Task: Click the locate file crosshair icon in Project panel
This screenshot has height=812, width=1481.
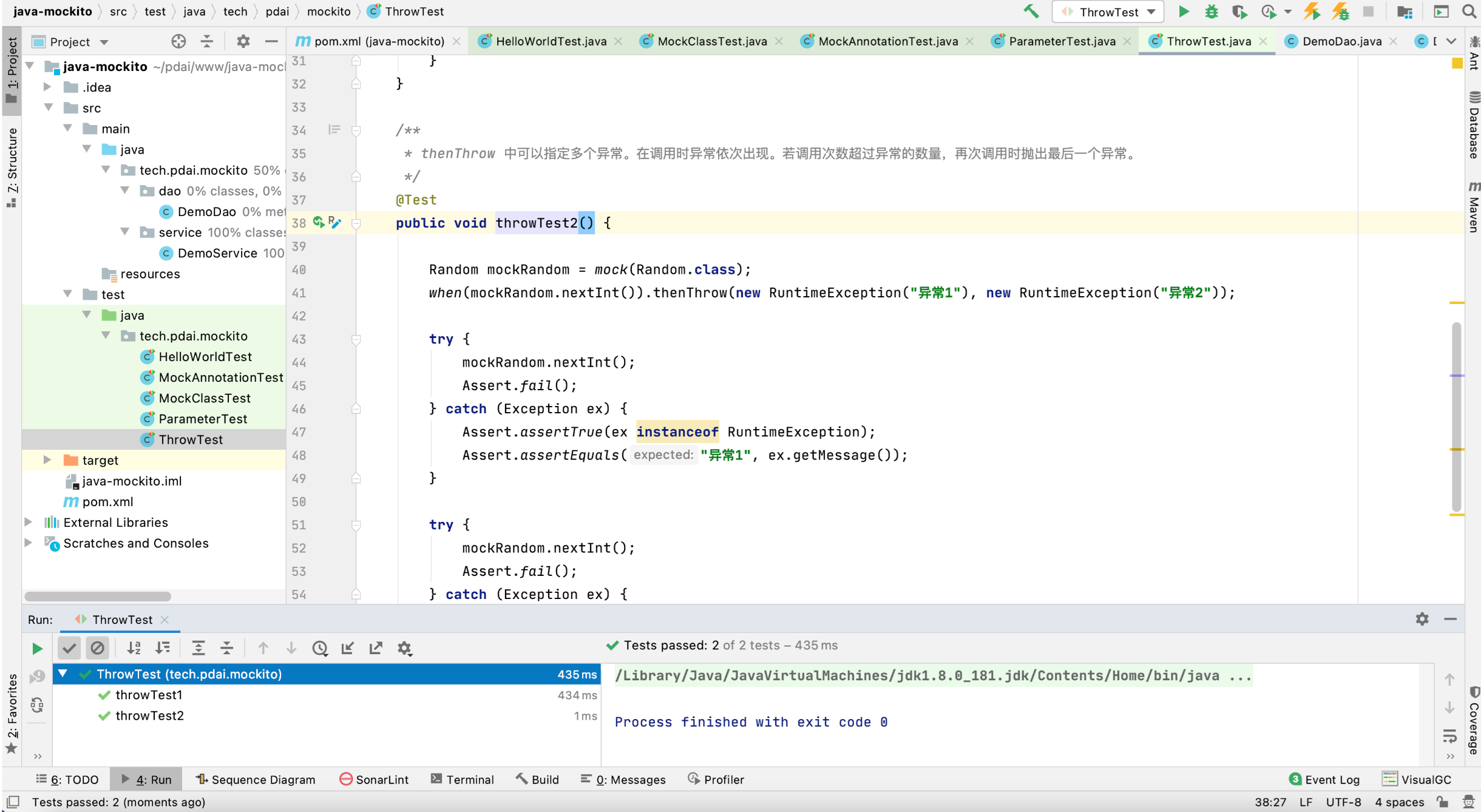Action: (x=178, y=41)
